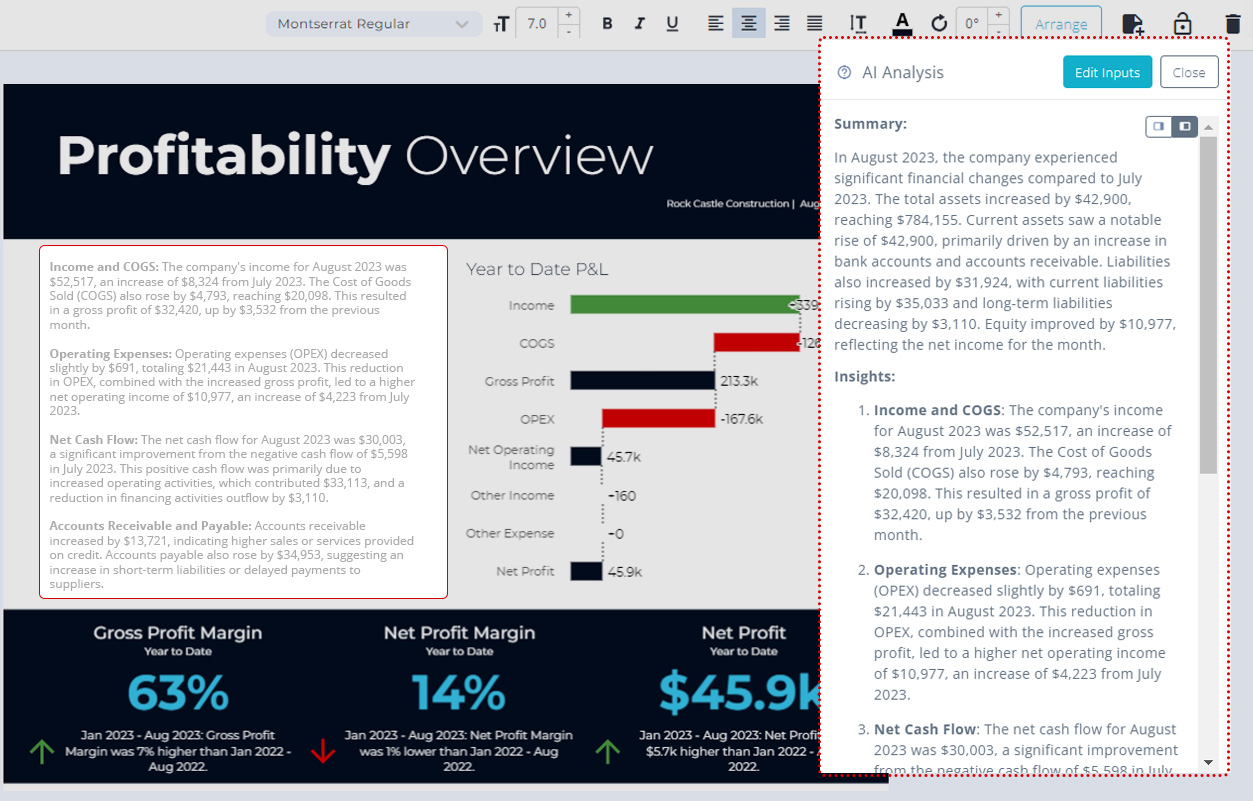Click the Gross Profit bar
Image resolution: width=1253 pixels, height=801 pixels.
[x=642, y=381]
